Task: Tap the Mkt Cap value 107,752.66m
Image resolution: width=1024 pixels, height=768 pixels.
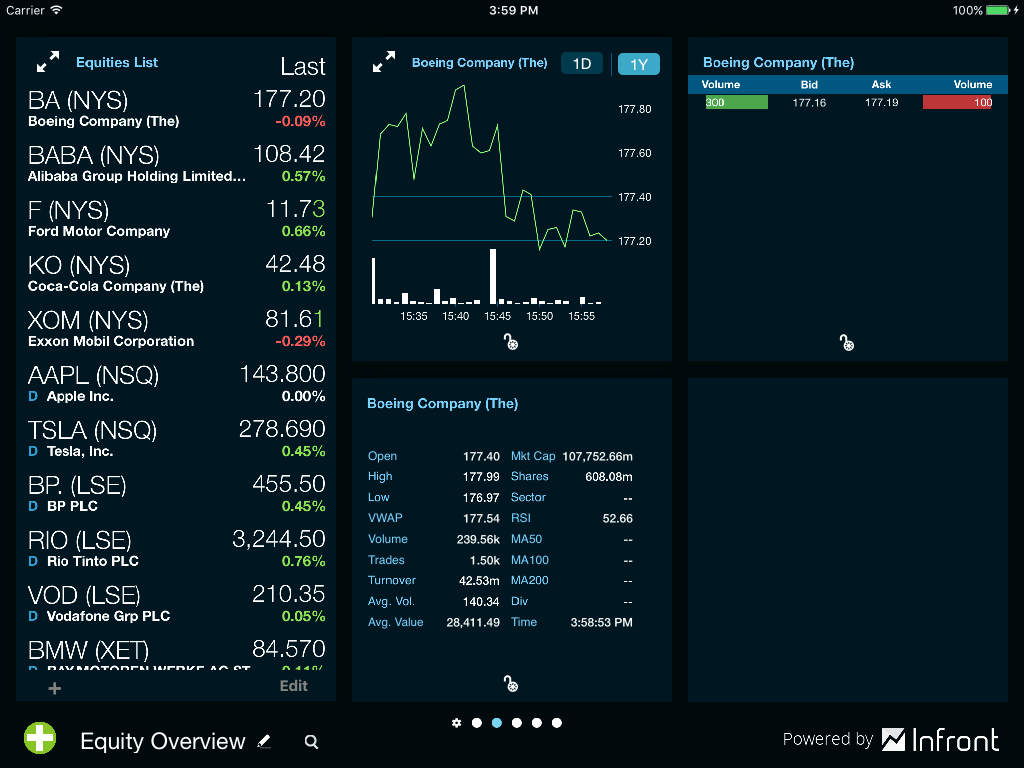Action: tap(598, 456)
